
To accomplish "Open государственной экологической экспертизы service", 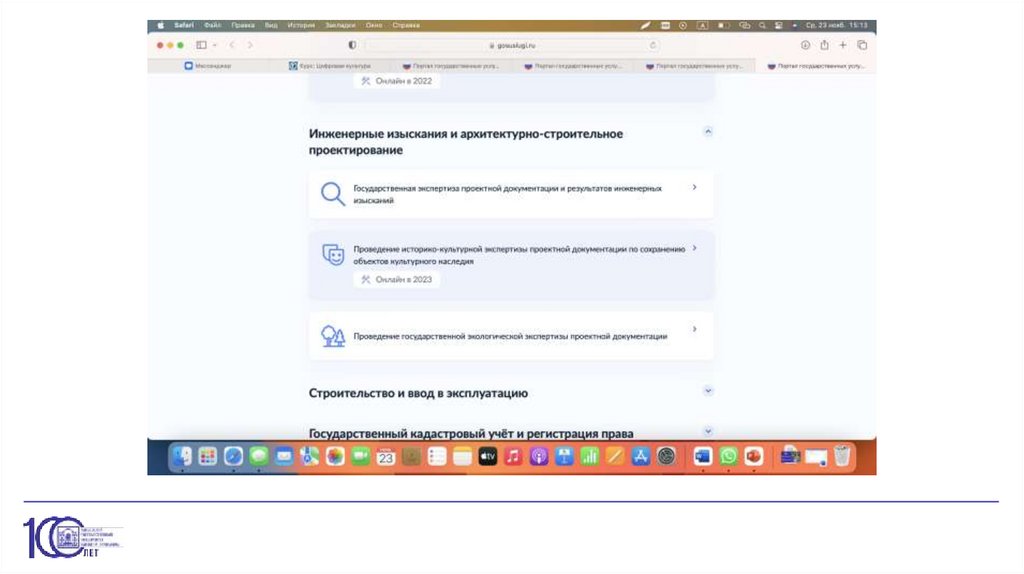I will tap(511, 336).
